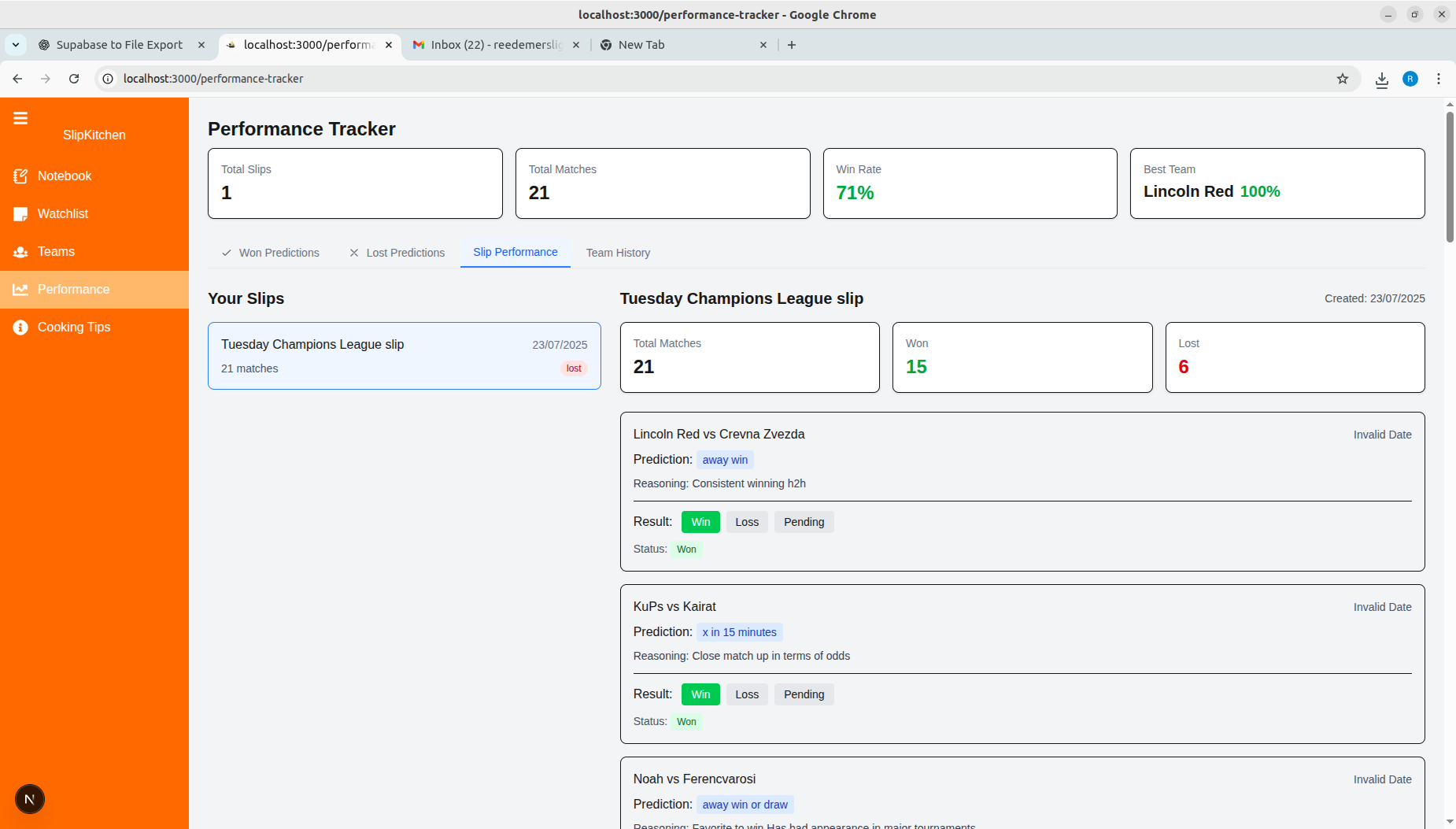
Task: Open Chrome downloads icon
Action: click(x=1381, y=79)
